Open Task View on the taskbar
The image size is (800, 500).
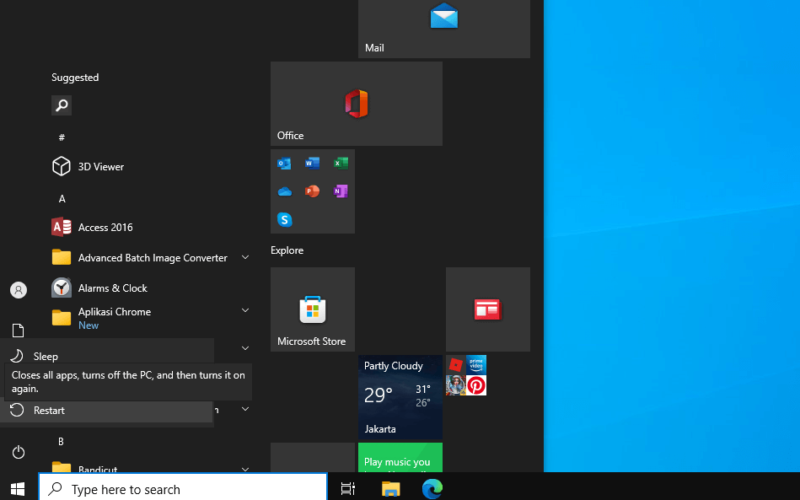[x=347, y=489]
